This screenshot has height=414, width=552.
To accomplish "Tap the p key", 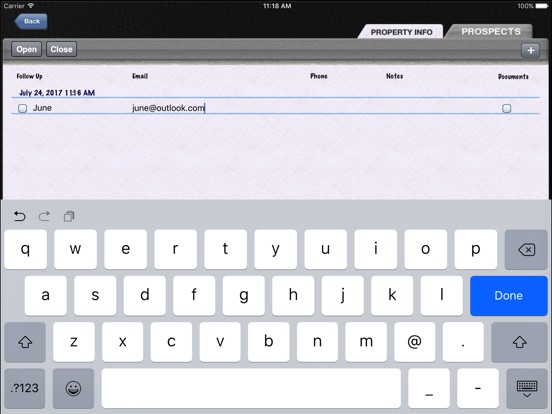I will pos(476,250).
